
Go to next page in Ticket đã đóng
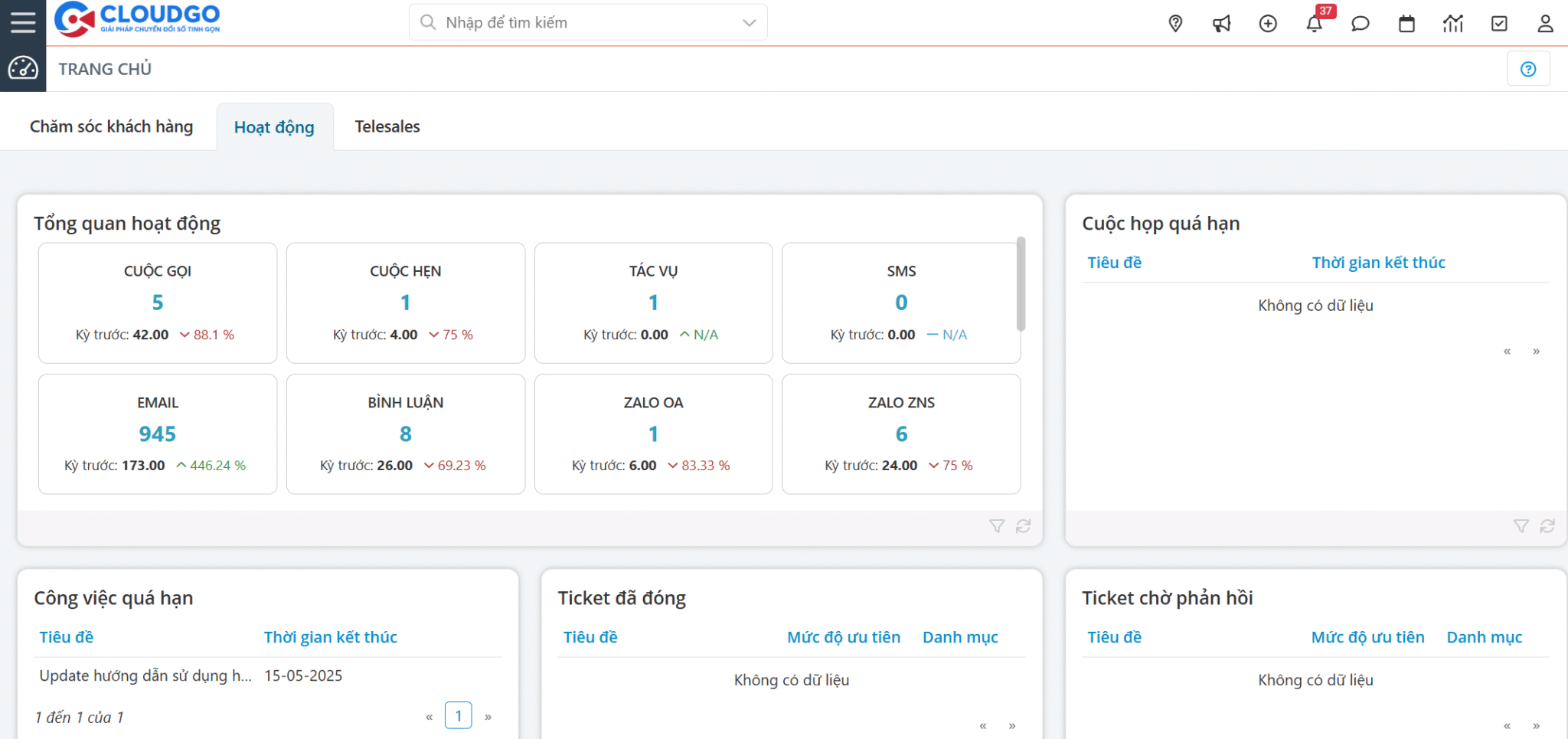pos(1012,726)
